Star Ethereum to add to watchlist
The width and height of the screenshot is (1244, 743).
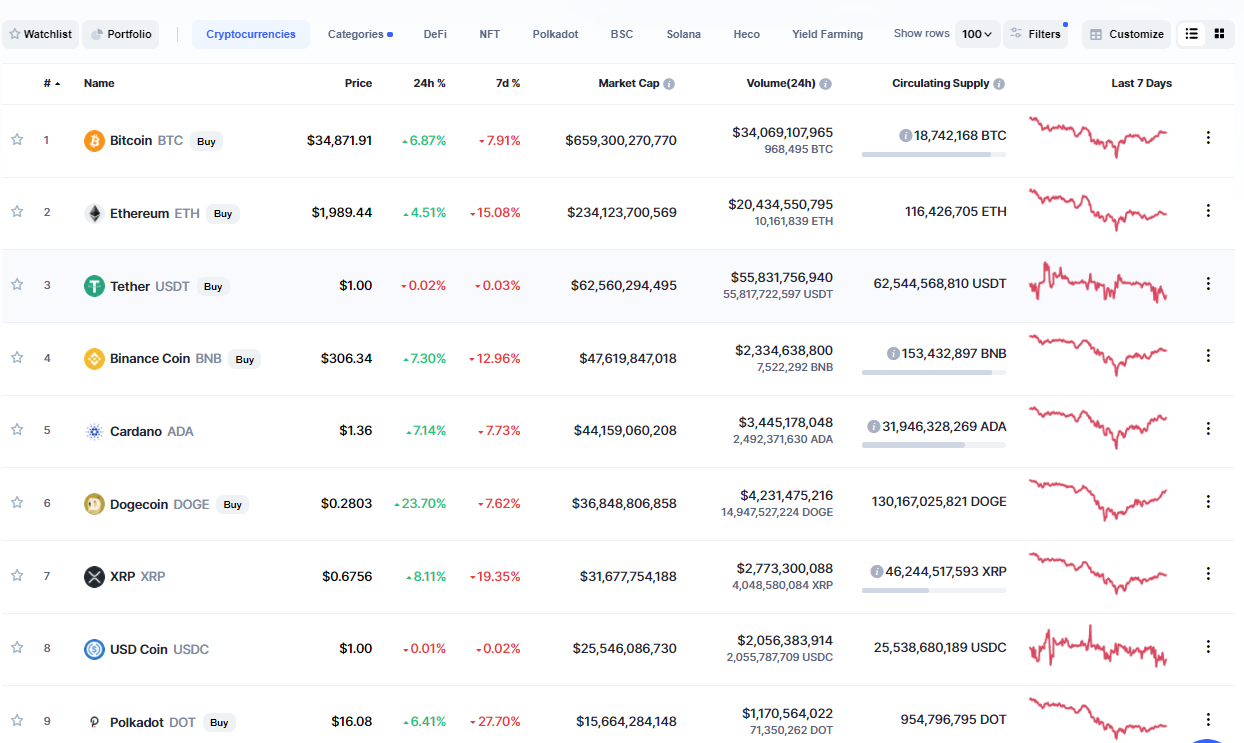[17, 211]
